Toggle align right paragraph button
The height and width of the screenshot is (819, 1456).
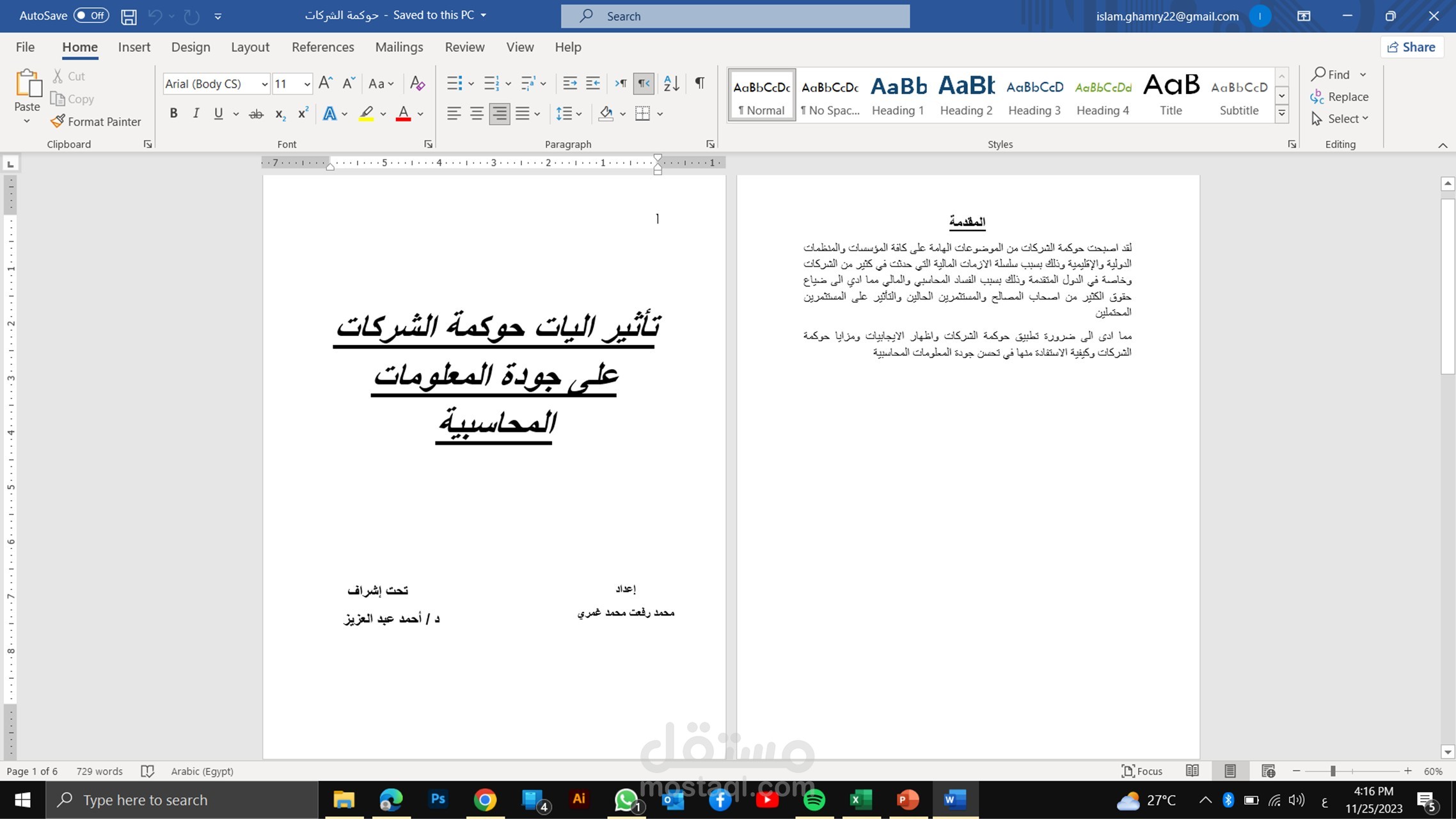(x=500, y=114)
